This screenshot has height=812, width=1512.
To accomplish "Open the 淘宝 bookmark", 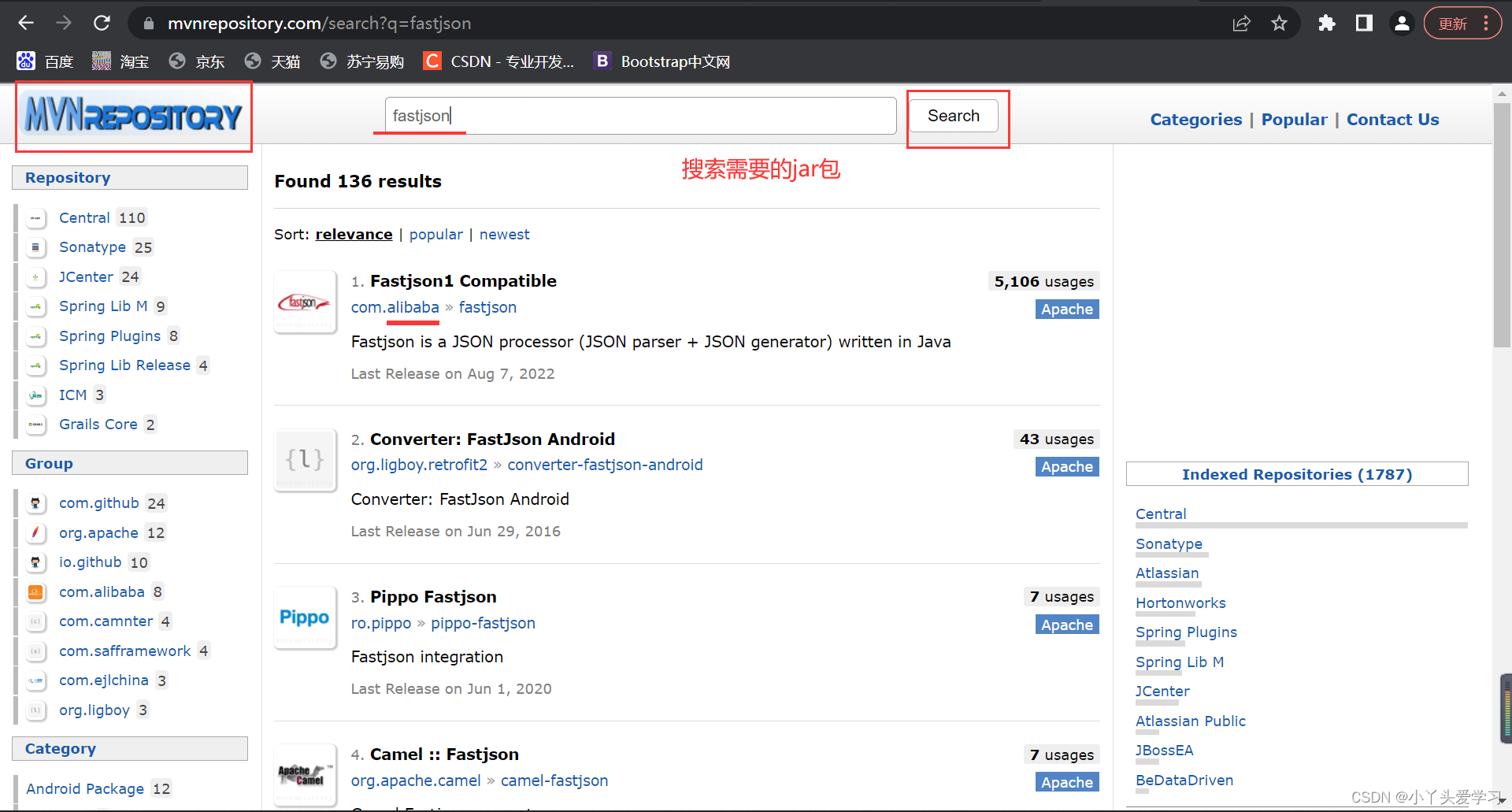I will click(x=120, y=61).
